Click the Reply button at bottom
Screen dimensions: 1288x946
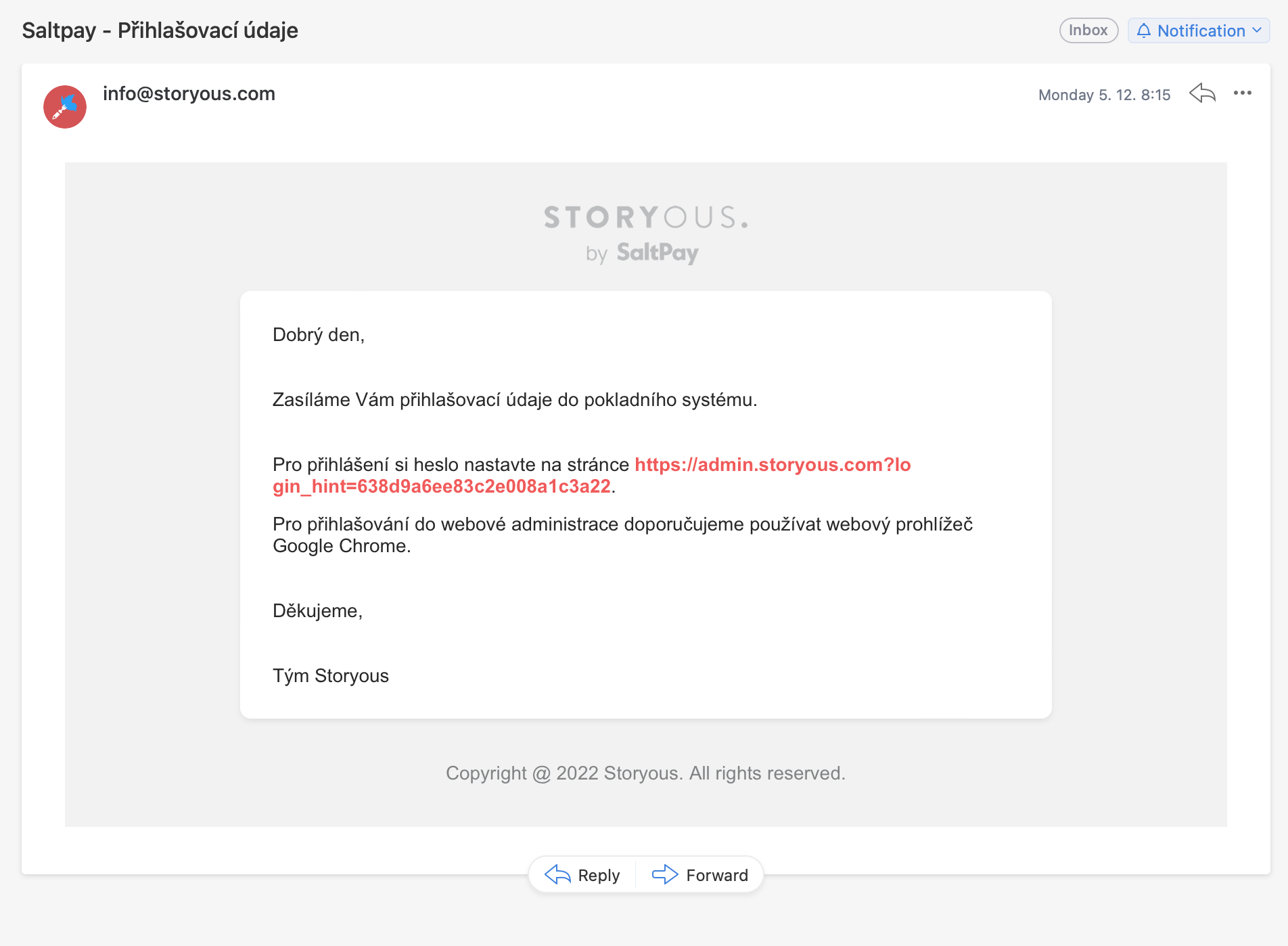pyautogui.click(x=582, y=875)
